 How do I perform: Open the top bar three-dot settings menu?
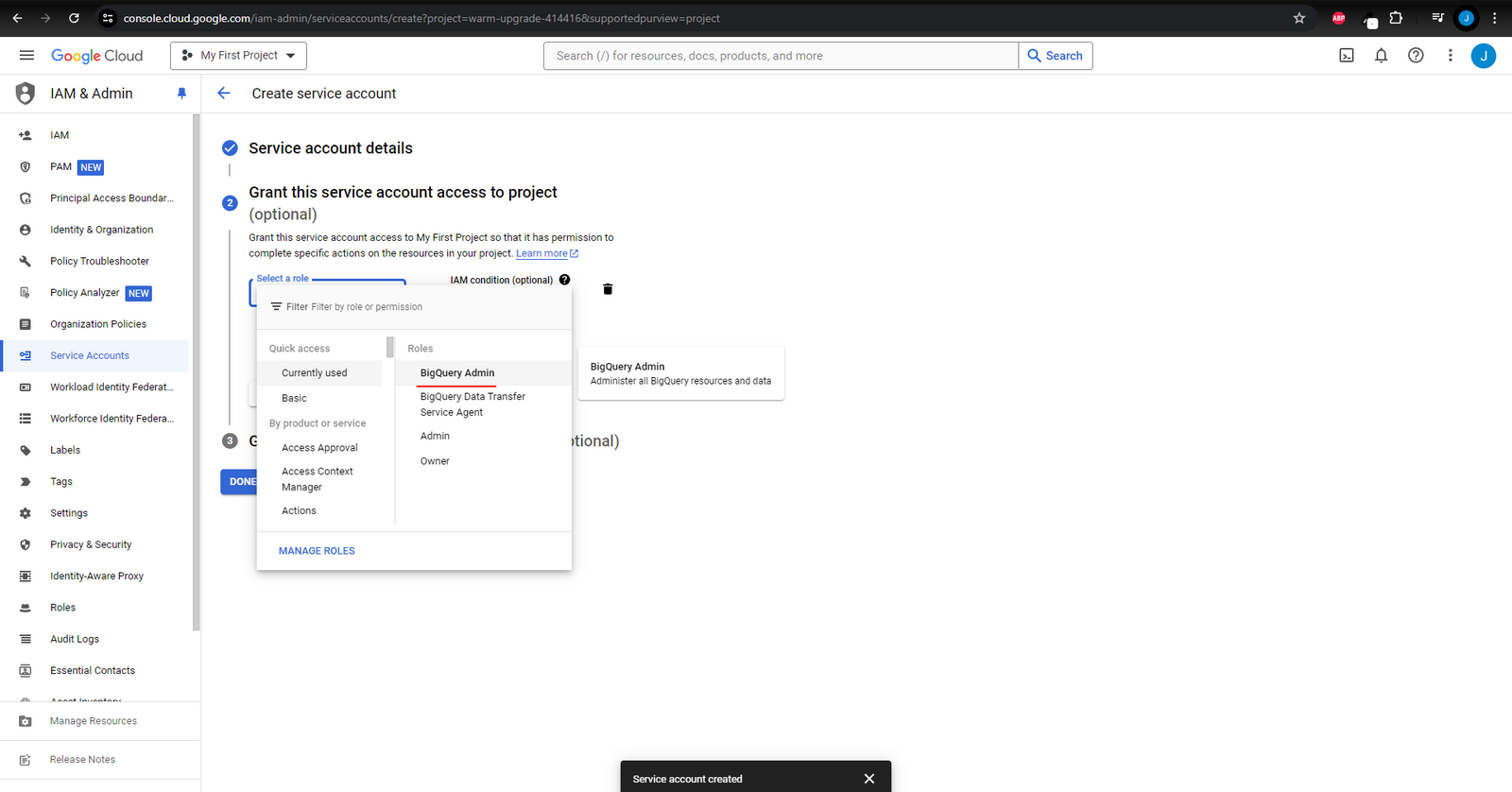coord(1450,56)
